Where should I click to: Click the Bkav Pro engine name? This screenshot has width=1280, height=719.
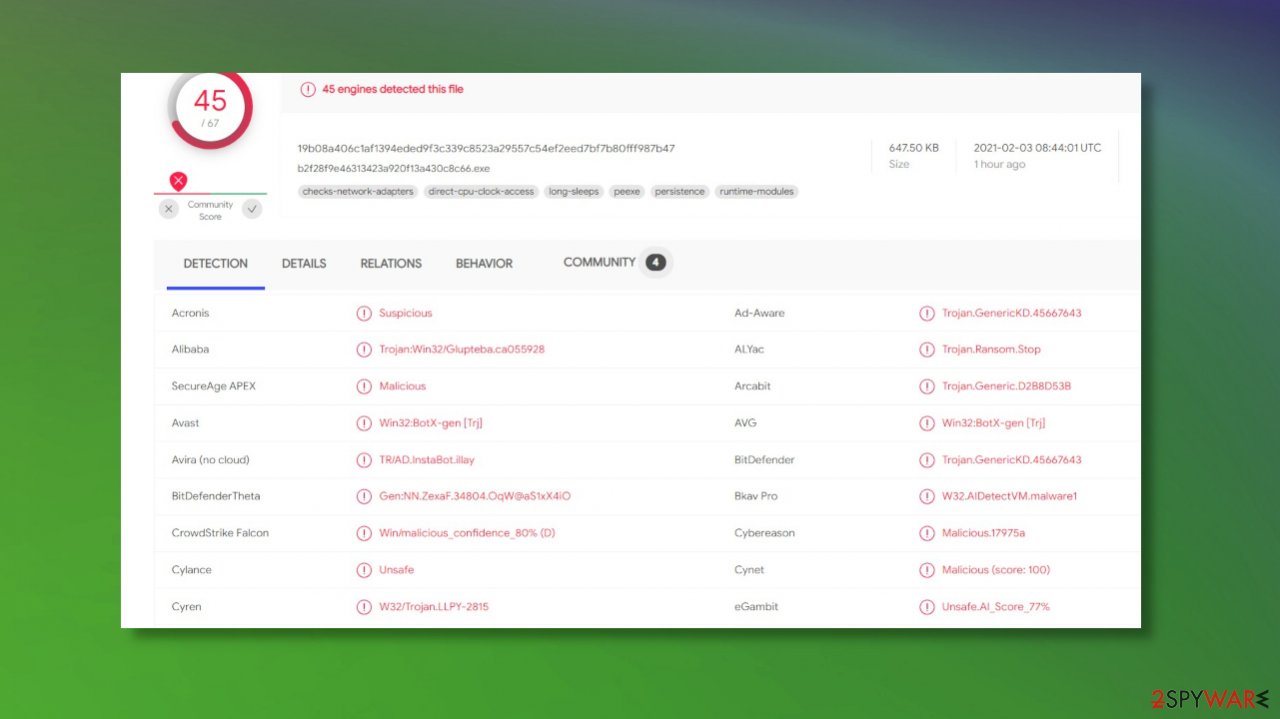[756, 496]
